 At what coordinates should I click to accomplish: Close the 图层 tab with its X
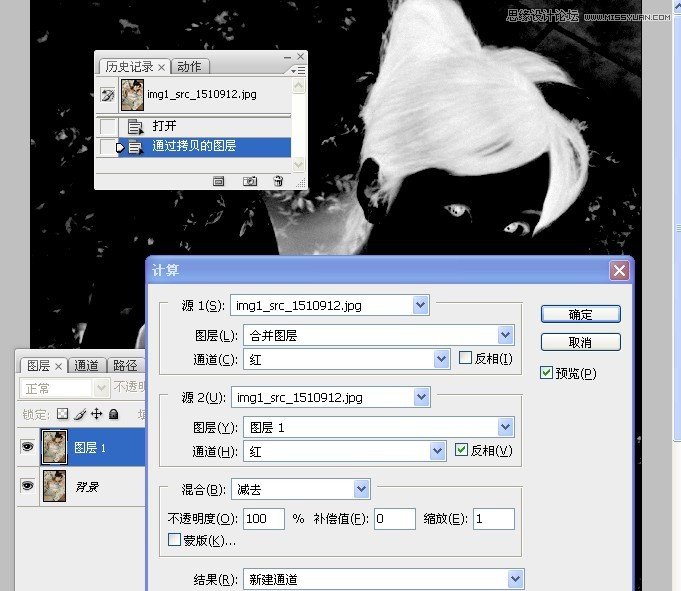pos(59,366)
